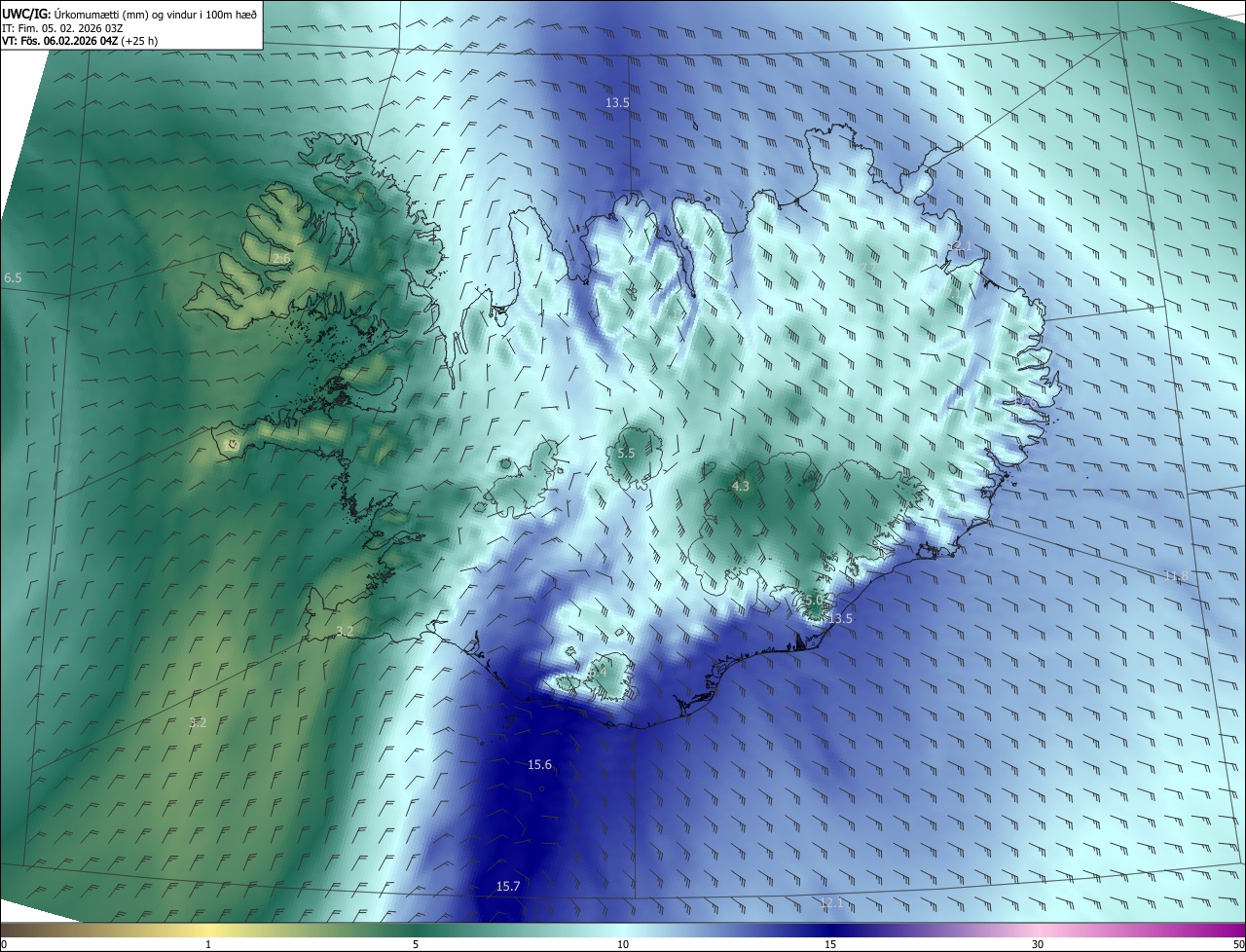This screenshot has width=1246, height=952.
Task: Click the yellow segment of the colour scale
Action: pyautogui.click(x=209, y=930)
